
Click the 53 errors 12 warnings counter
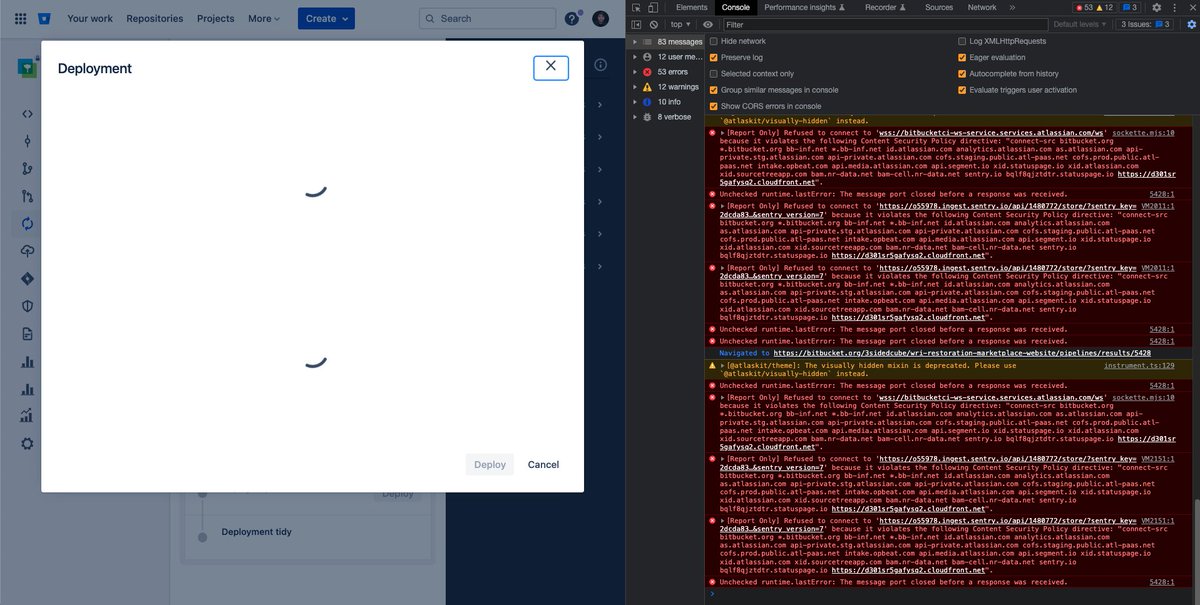[x=1097, y=7]
